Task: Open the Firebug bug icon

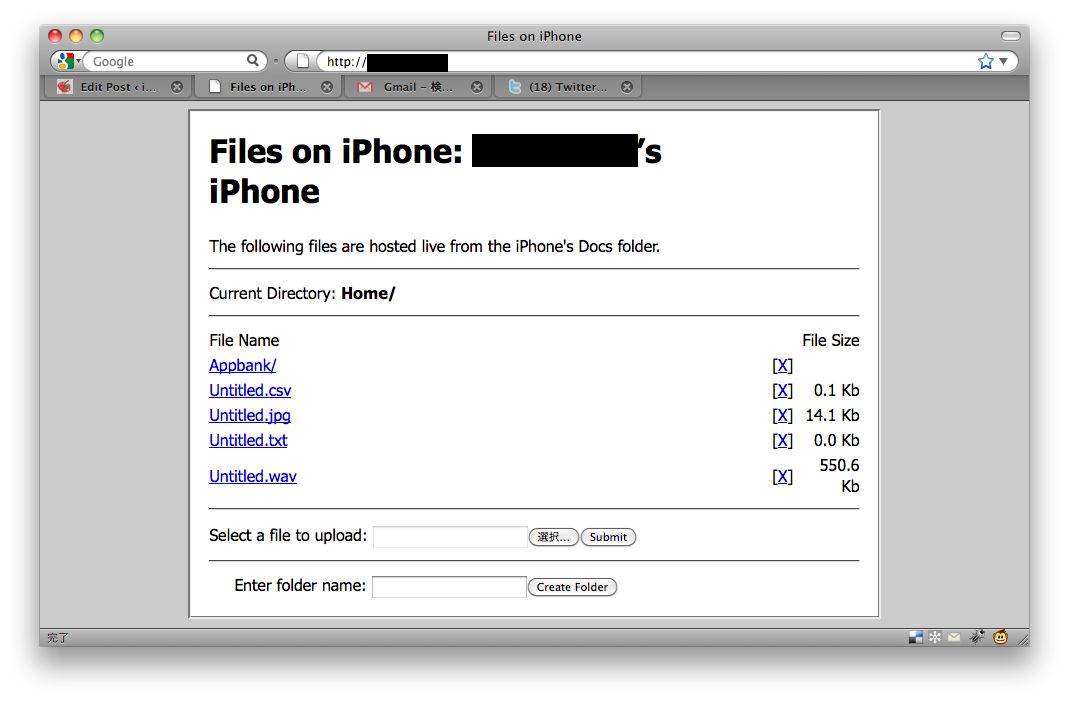Action: tap(977, 638)
